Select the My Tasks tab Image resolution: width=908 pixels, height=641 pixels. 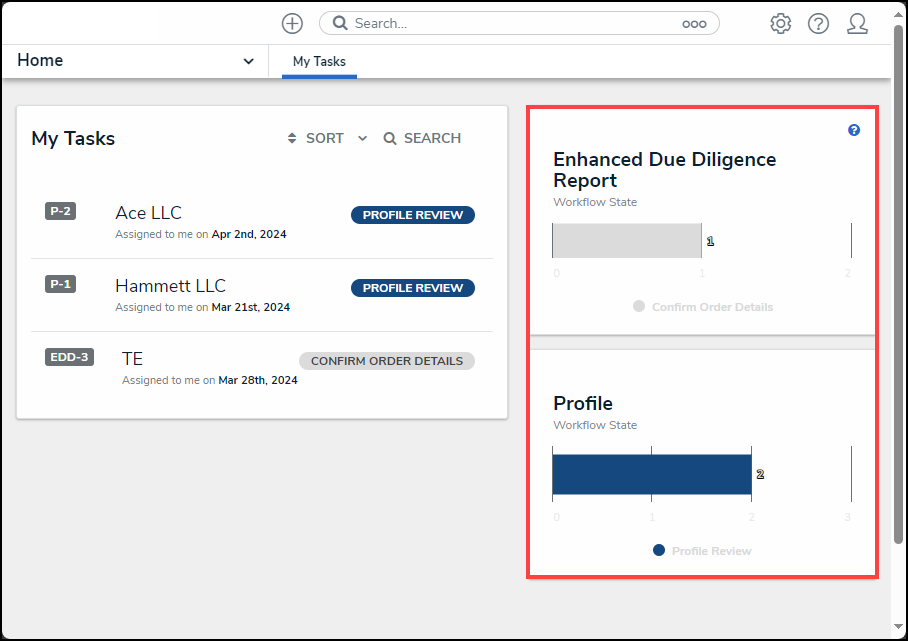pyautogui.click(x=319, y=61)
